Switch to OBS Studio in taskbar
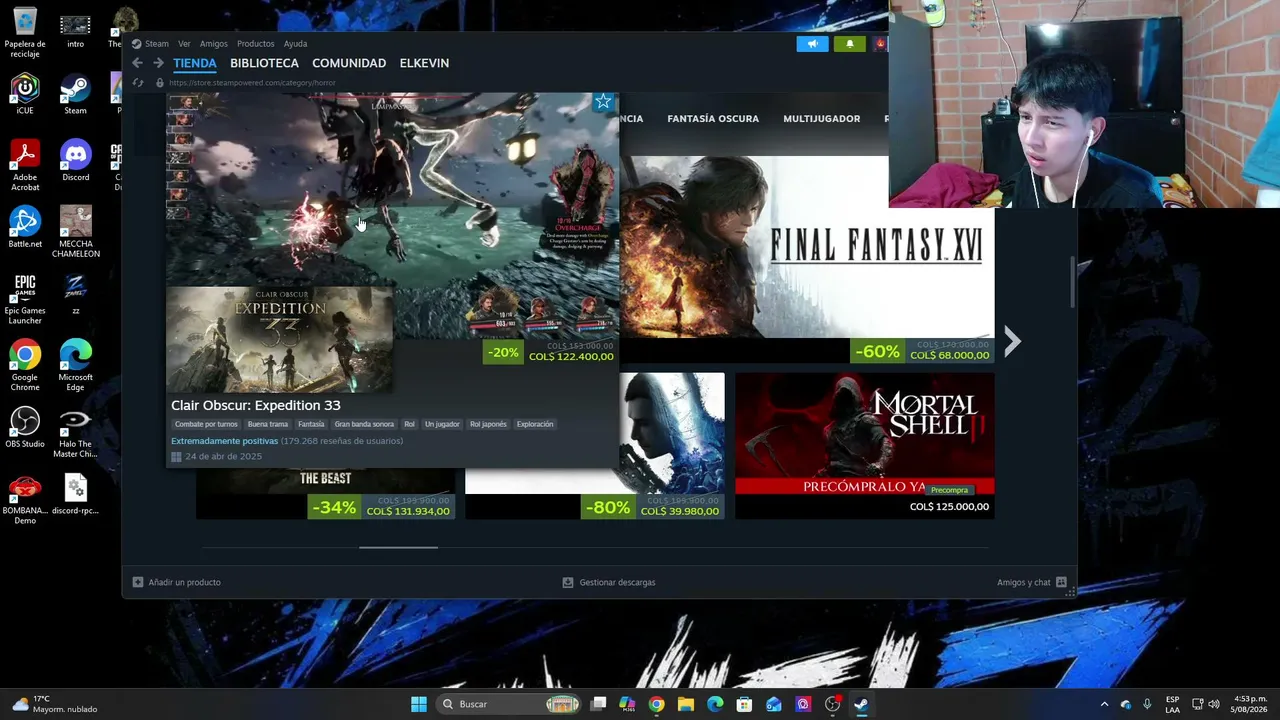This screenshot has width=1280, height=720. point(832,704)
